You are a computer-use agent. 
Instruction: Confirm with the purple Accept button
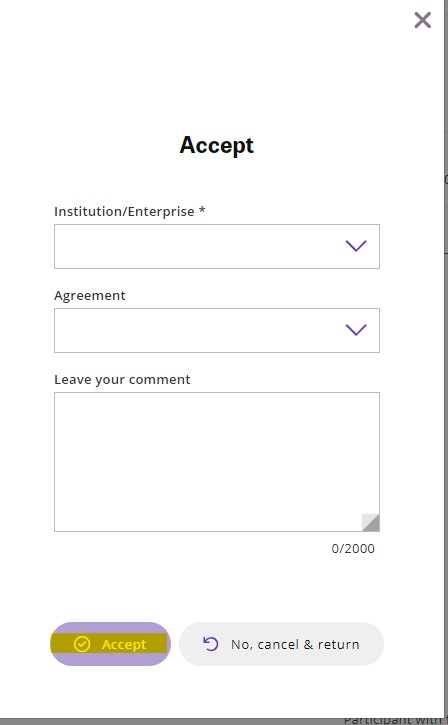pos(110,644)
